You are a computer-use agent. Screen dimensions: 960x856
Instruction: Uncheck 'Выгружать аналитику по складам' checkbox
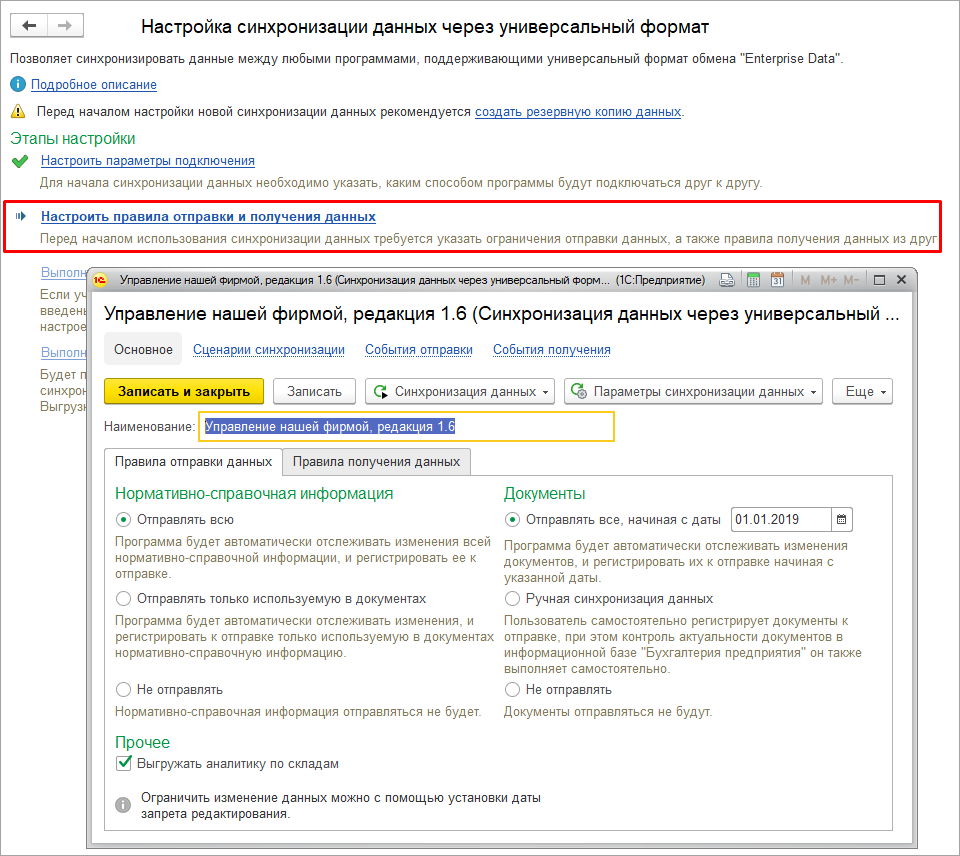(125, 763)
